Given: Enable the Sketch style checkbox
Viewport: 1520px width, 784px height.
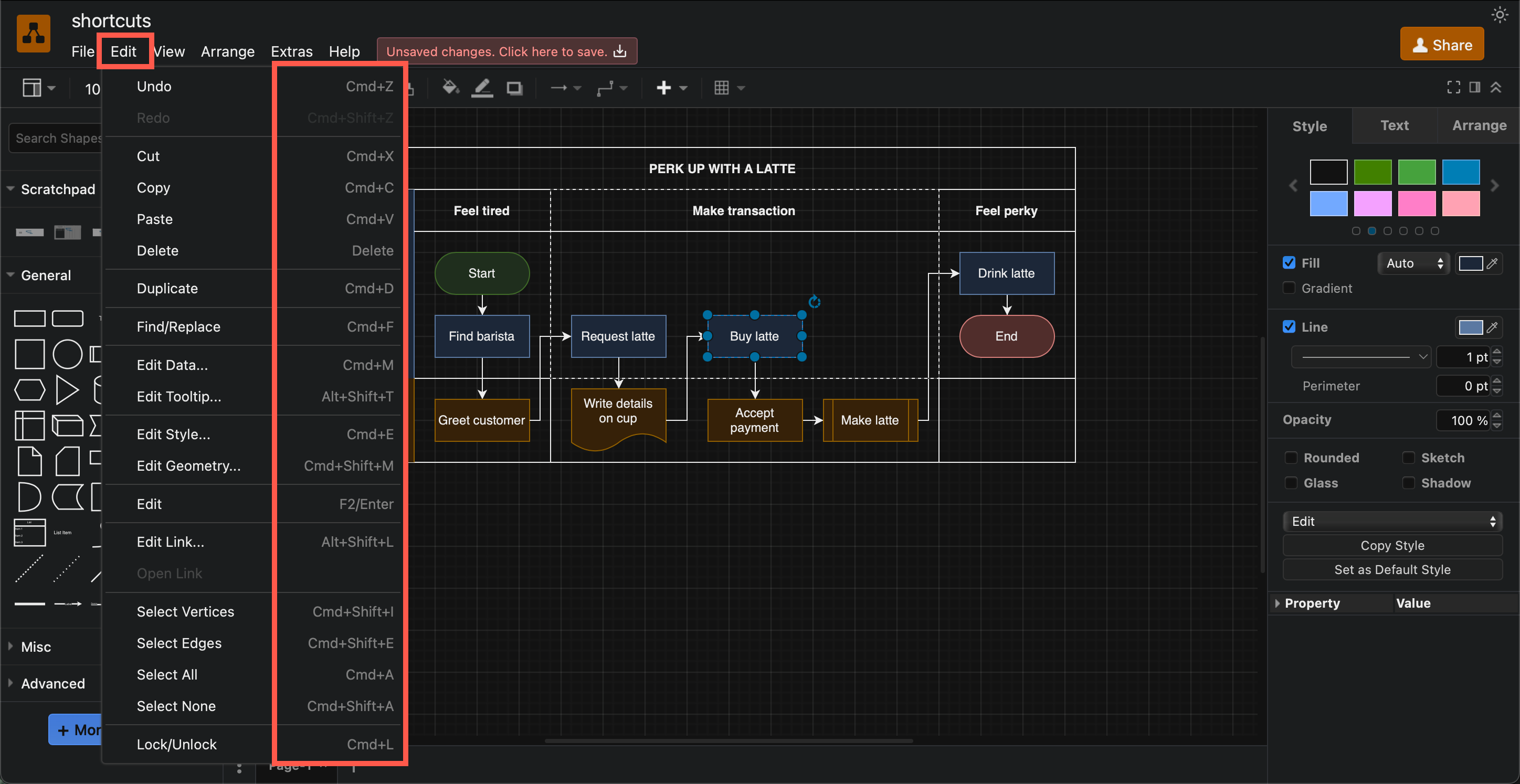Looking at the screenshot, I should click(1410, 457).
